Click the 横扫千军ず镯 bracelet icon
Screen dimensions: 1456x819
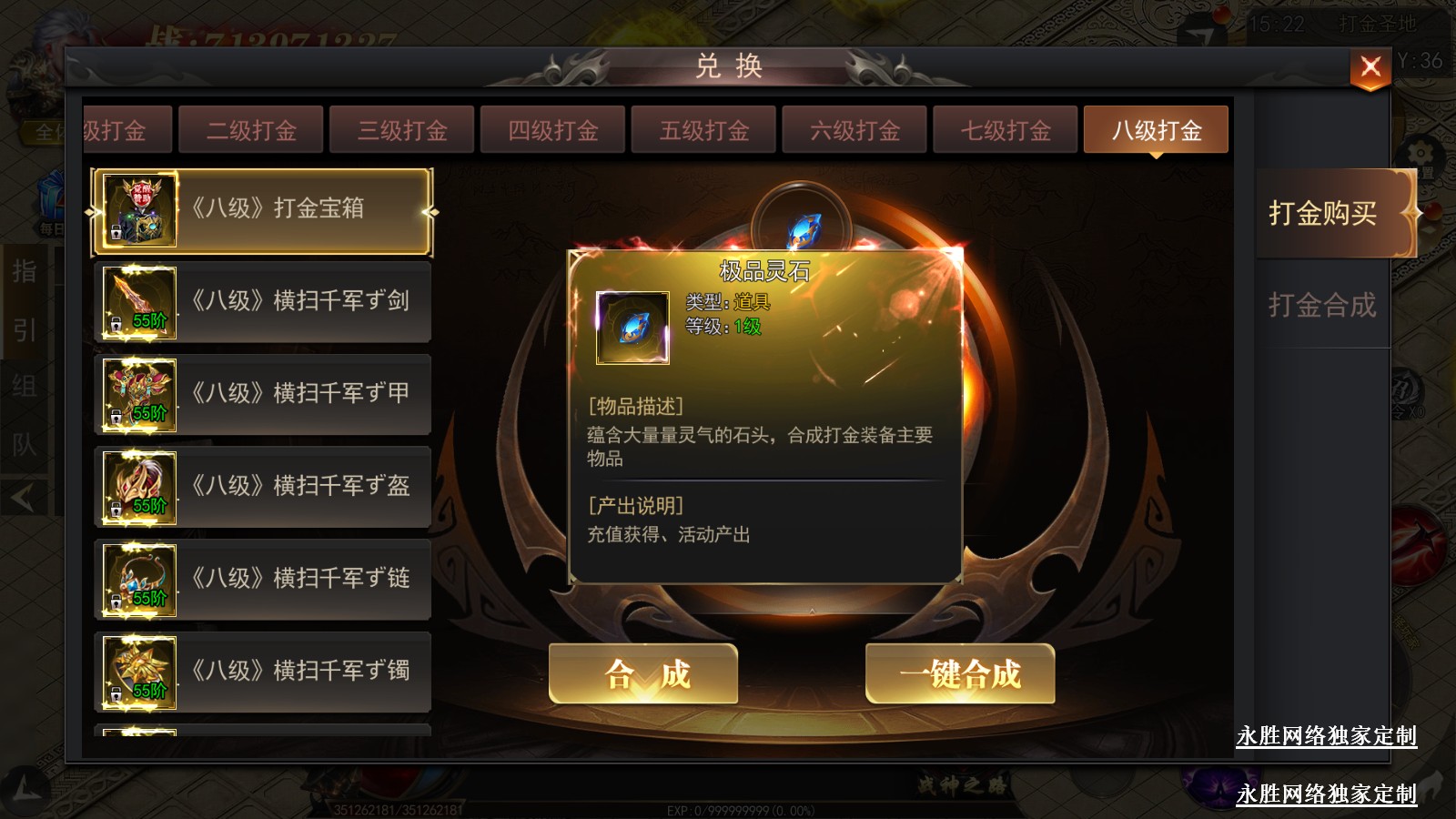[x=139, y=672]
